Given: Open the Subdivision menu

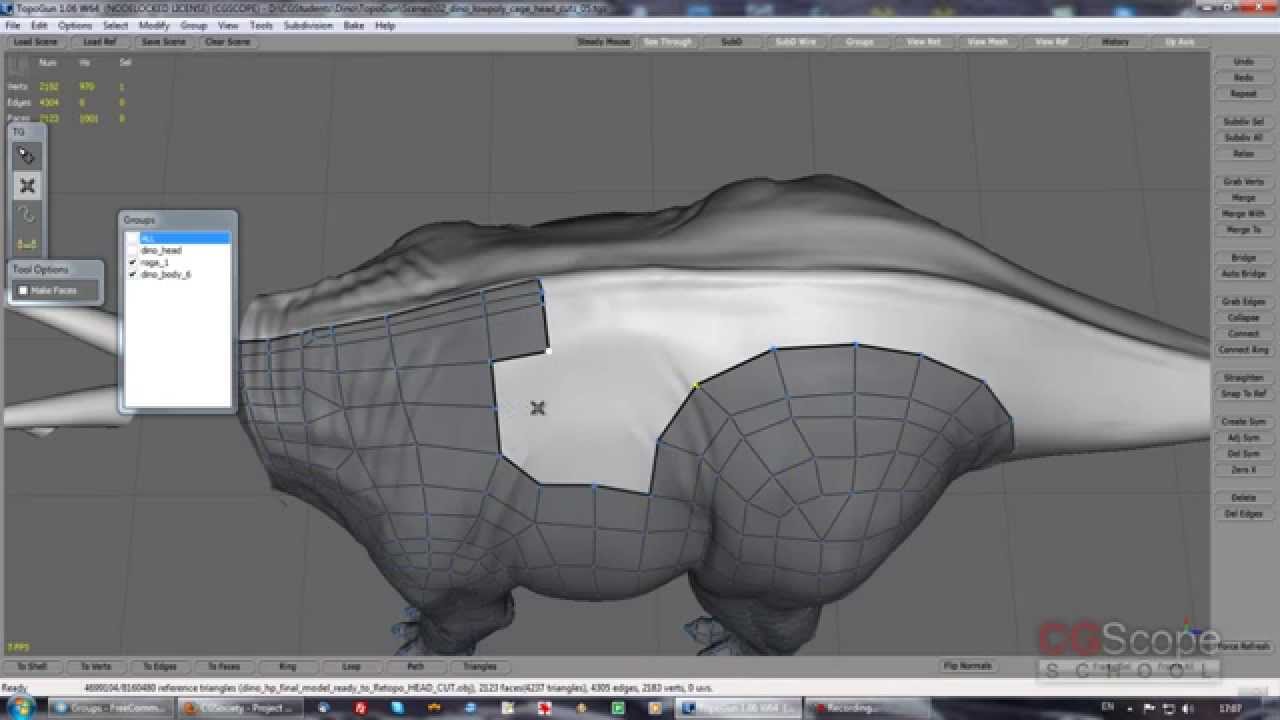Looking at the screenshot, I should tap(308, 25).
